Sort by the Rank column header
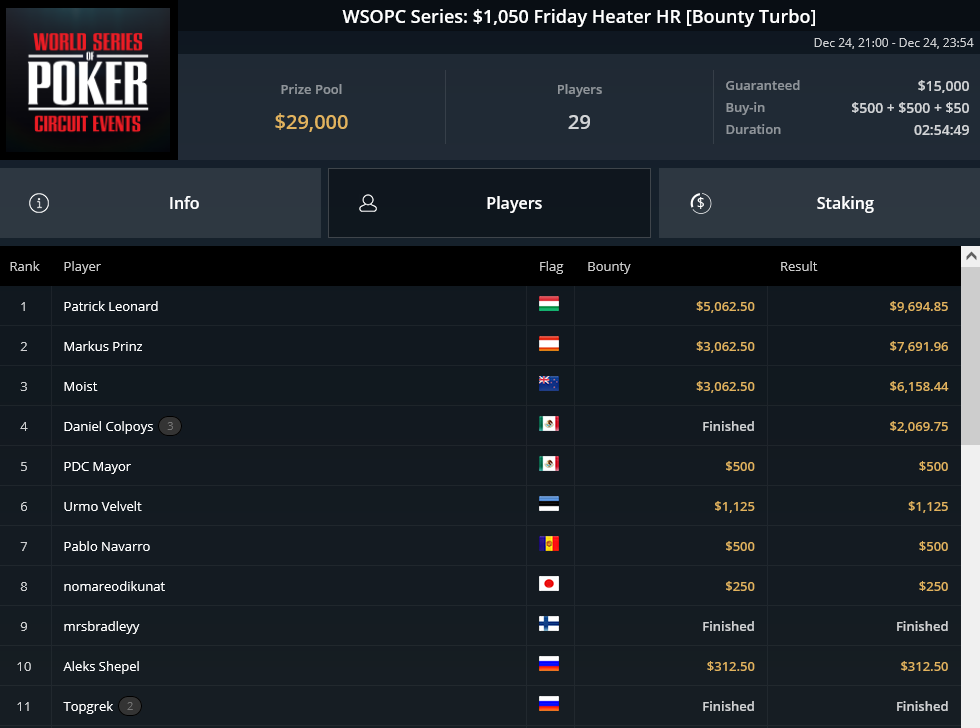This screenshot has width=980, height=728. tap(24, 267)
